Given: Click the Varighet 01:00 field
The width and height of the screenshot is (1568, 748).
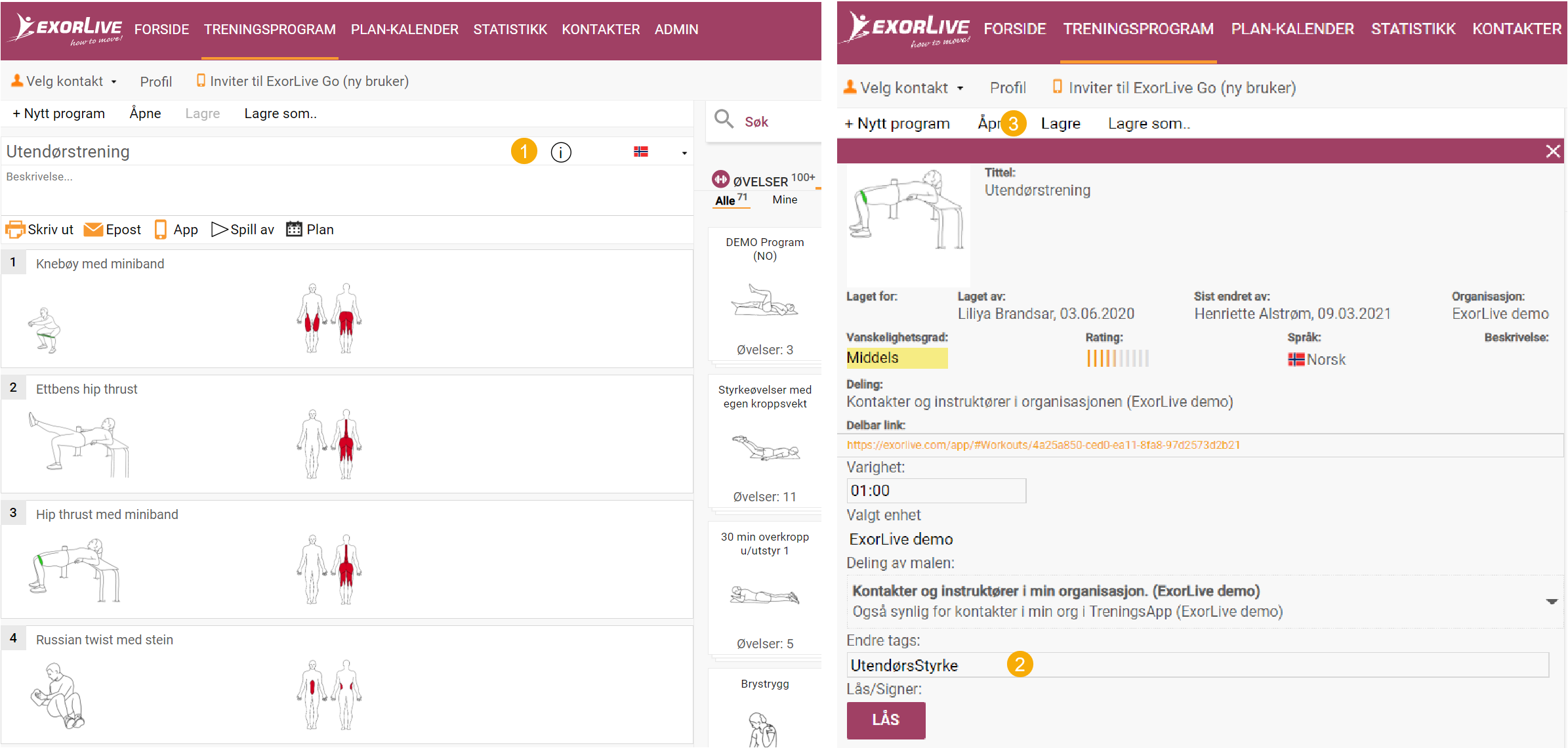Looking at the screenshot, I should coord(936,491).
